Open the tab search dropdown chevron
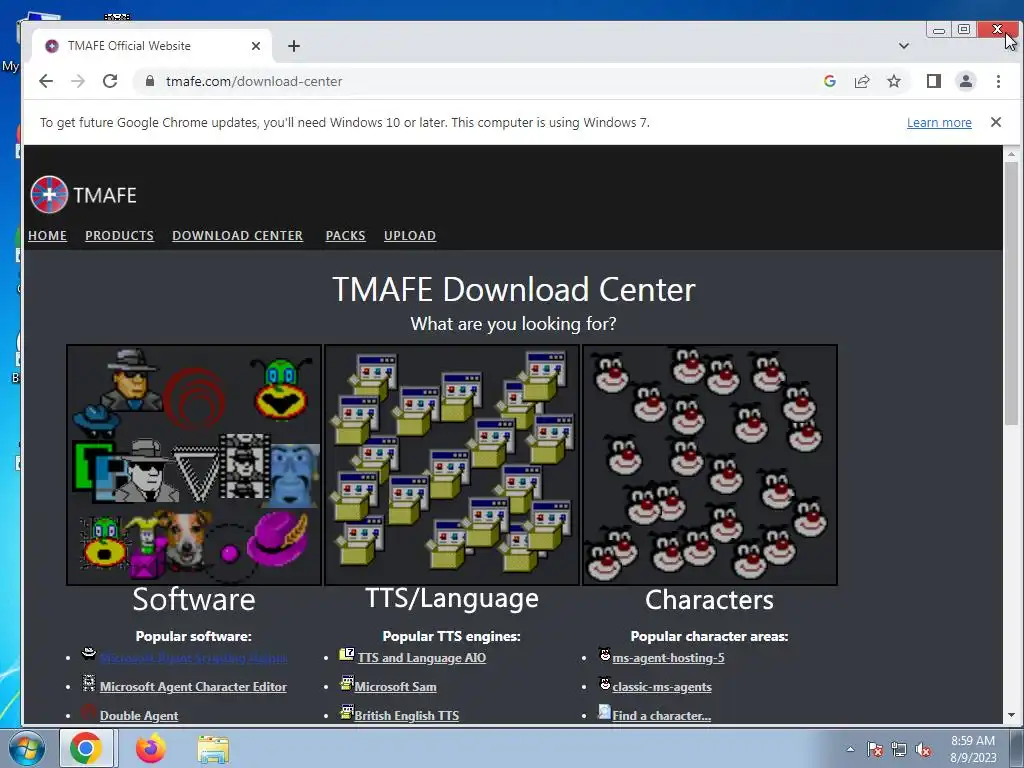1024x768 pixels. [904, 46]
